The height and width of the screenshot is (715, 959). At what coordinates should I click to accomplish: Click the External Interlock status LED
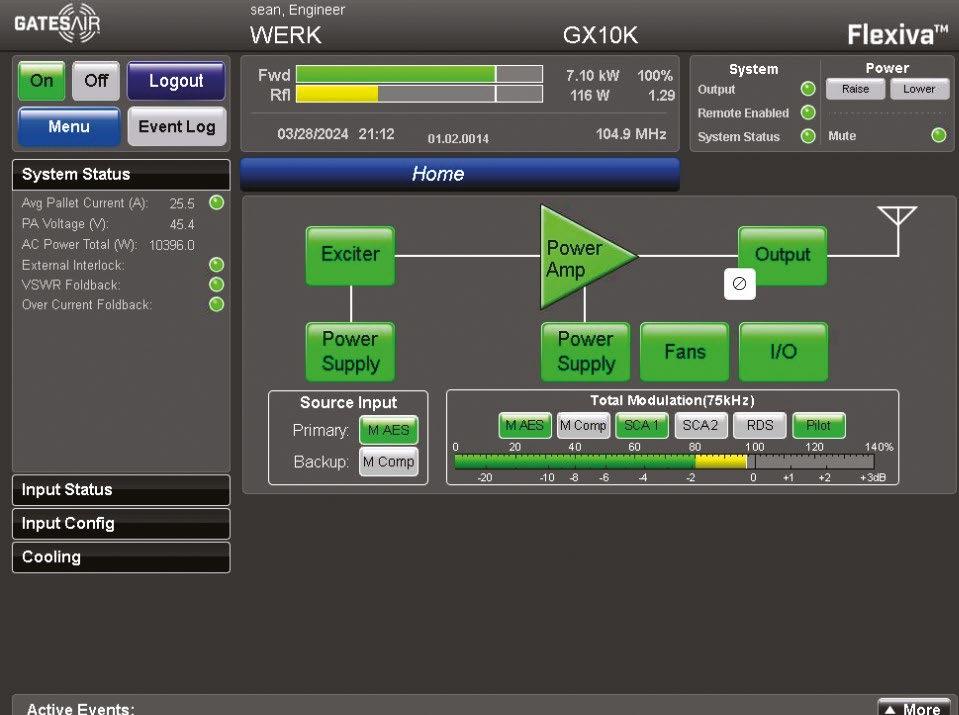217,265
